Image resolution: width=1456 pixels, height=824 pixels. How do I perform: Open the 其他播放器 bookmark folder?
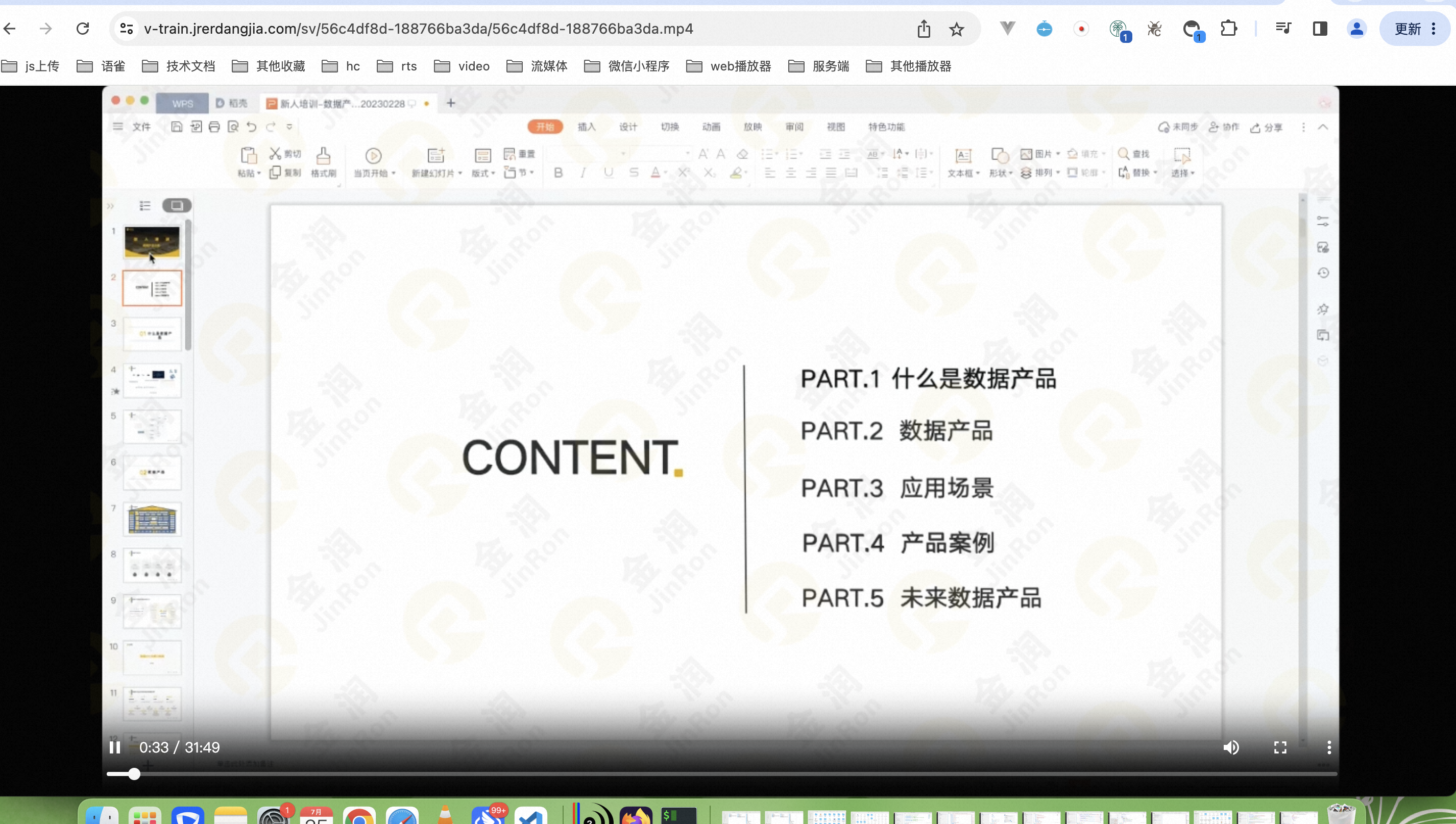[x=909, y=66]
